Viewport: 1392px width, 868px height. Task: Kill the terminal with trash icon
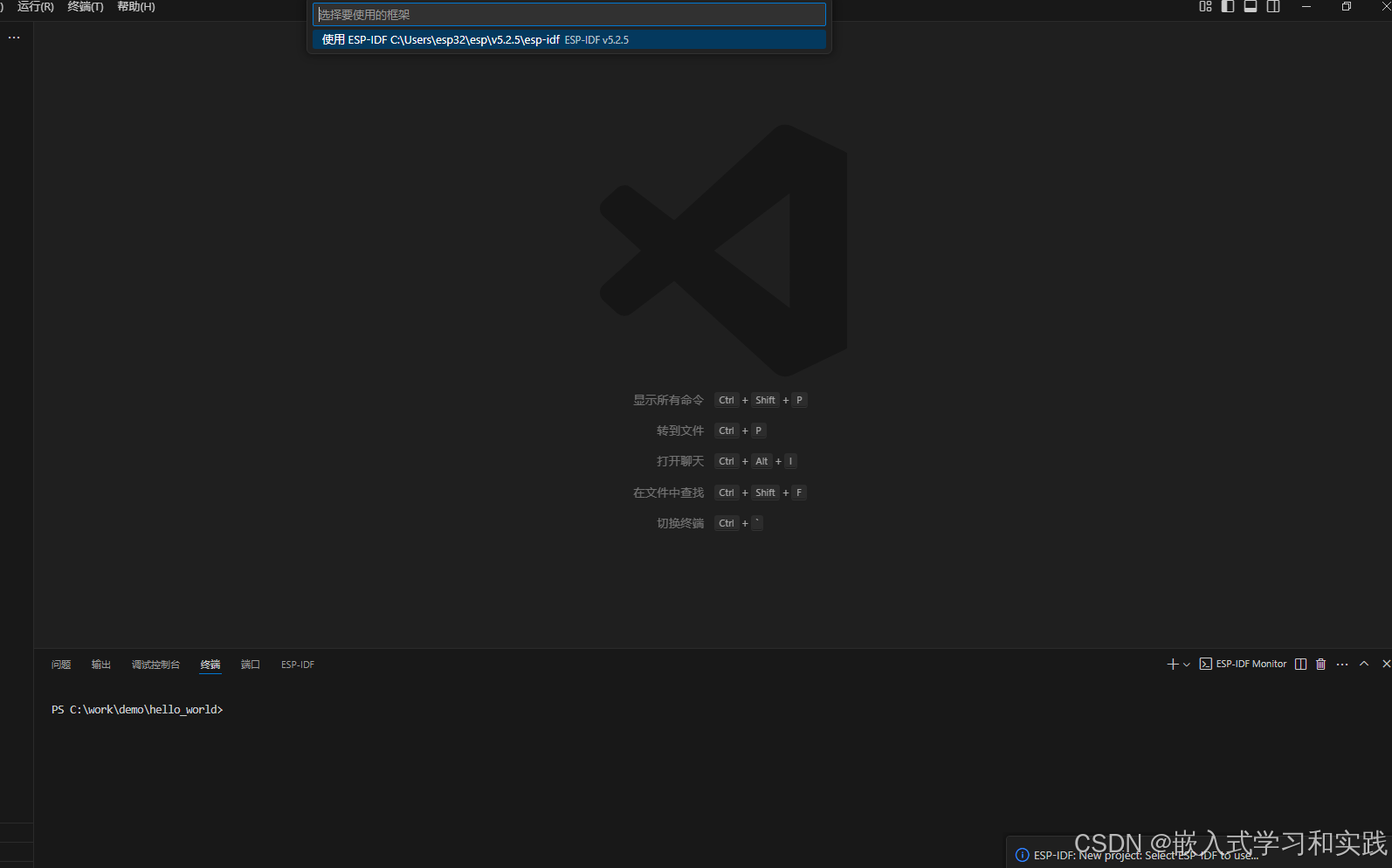[1320, 665]
